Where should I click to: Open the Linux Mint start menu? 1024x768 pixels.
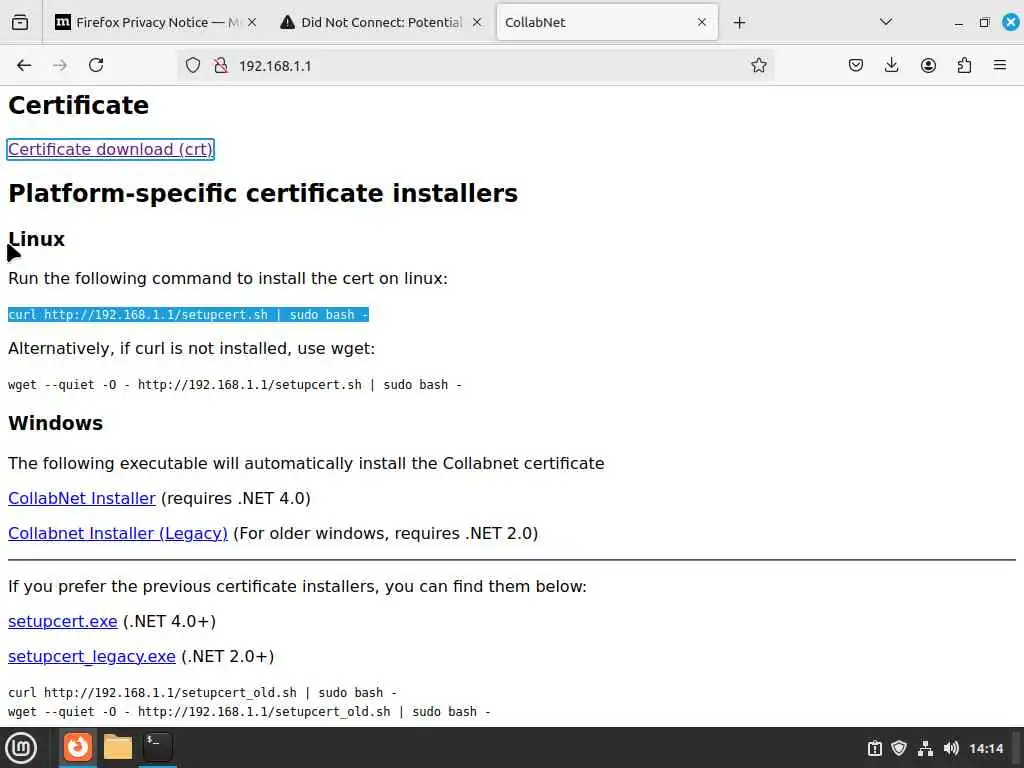coord(21,748)
